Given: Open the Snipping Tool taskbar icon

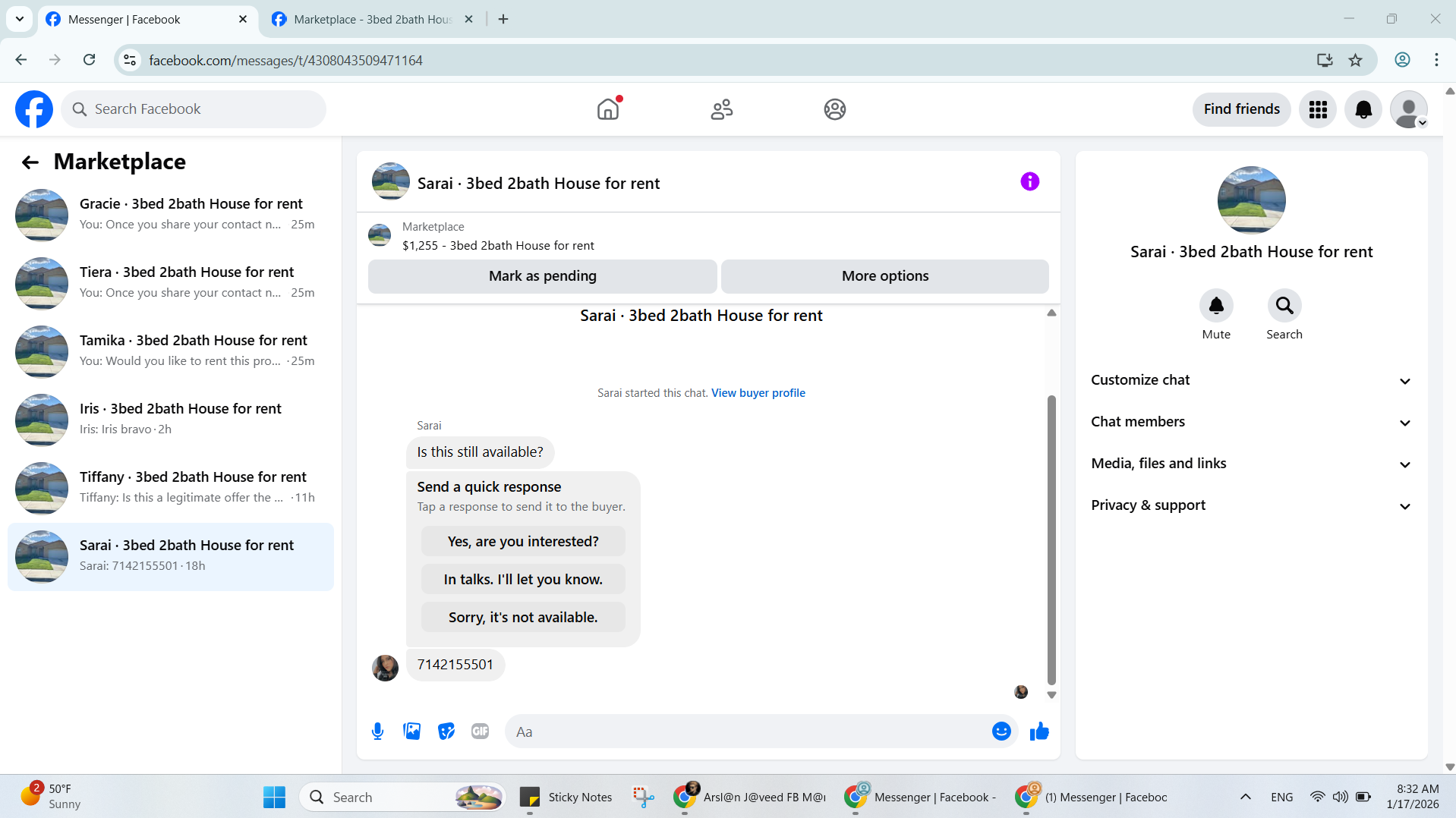Looking at the screenshot, I should pyautogui.click(x=643, y=797).
